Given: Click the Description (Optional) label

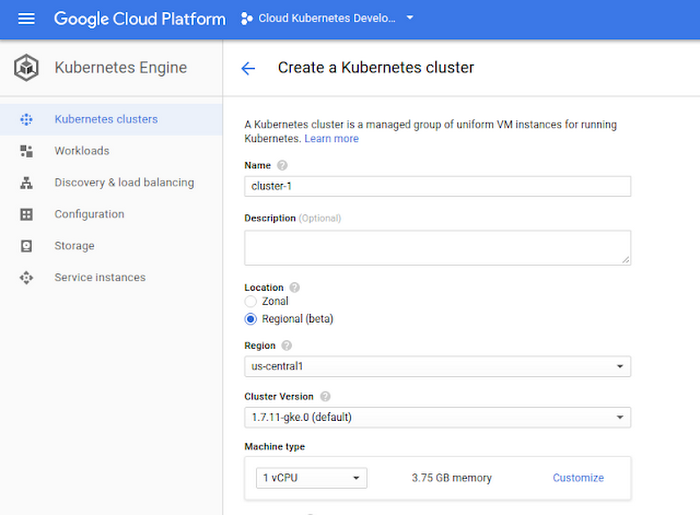Looking at the screenshot, I should (x=292, y=218).
